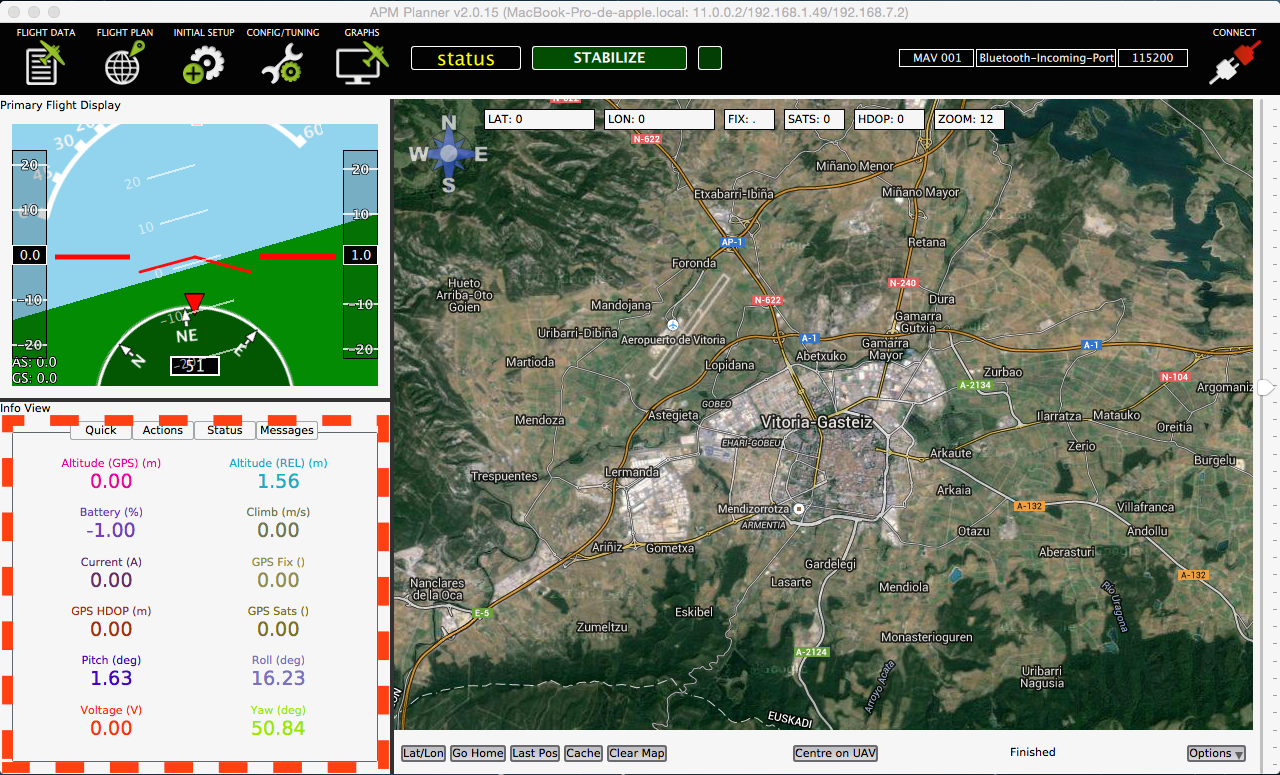
Task: Open the Bluetooth-Incoming-Port serial port selector
Action: [1046, 58]
